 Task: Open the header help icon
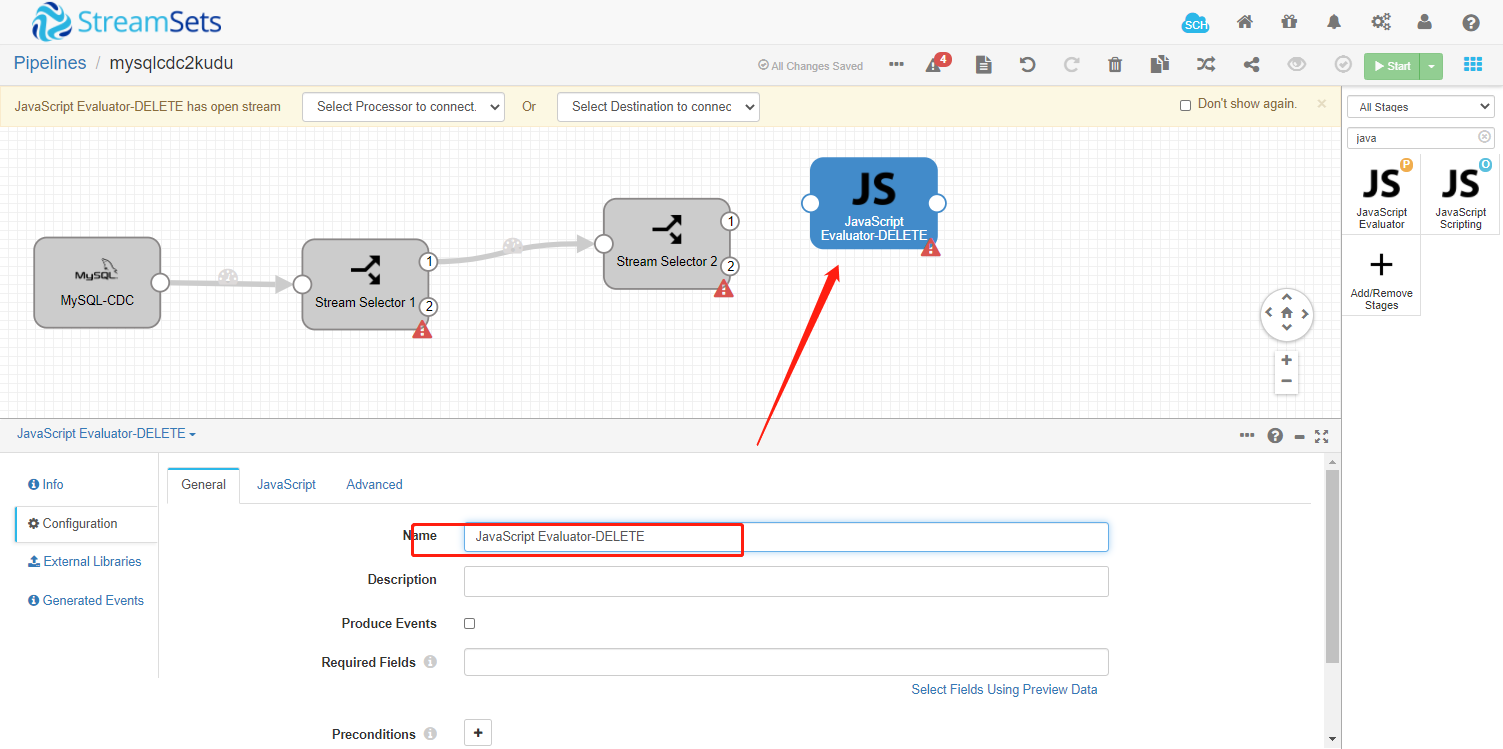(x=1471, y=22)
